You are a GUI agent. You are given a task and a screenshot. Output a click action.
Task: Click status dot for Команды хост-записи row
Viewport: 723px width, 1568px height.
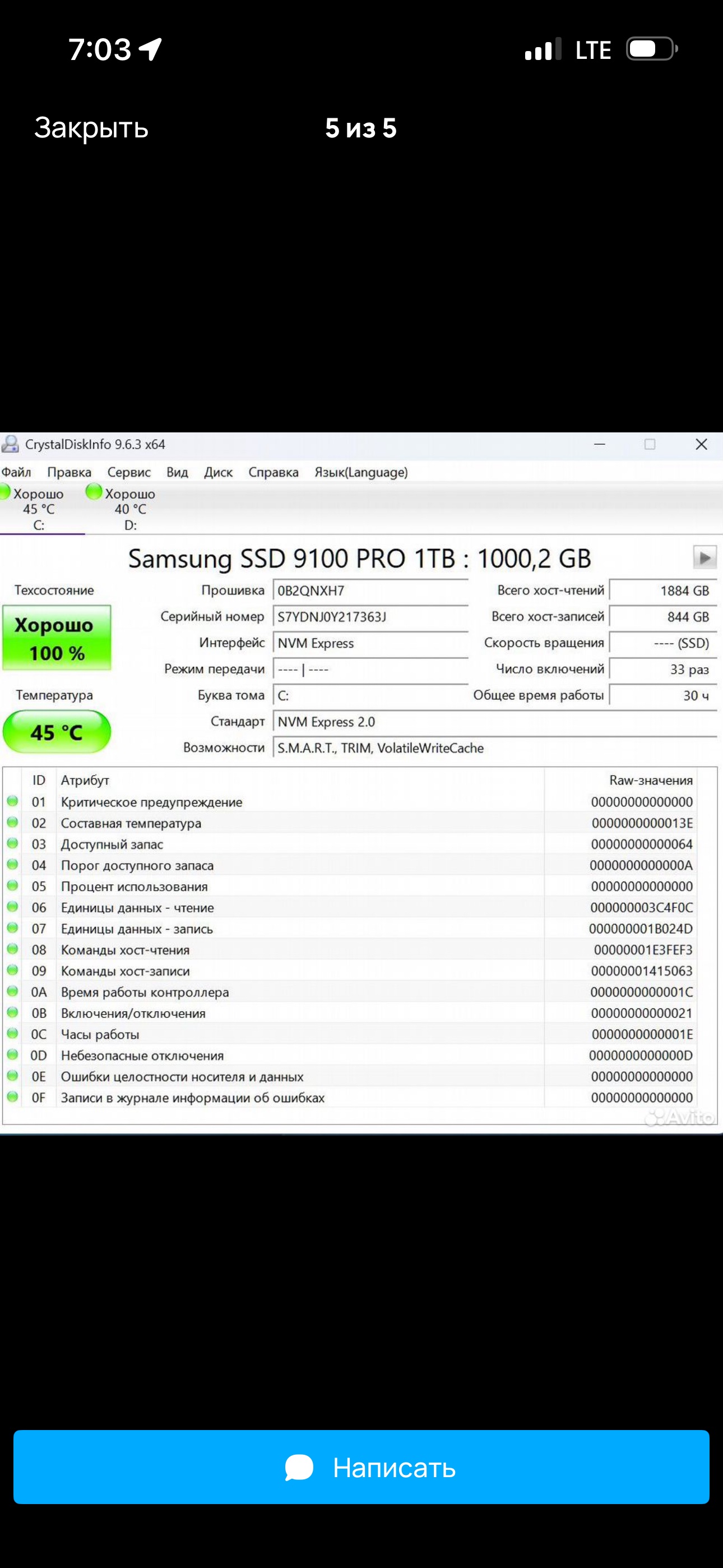click(12, 970)
